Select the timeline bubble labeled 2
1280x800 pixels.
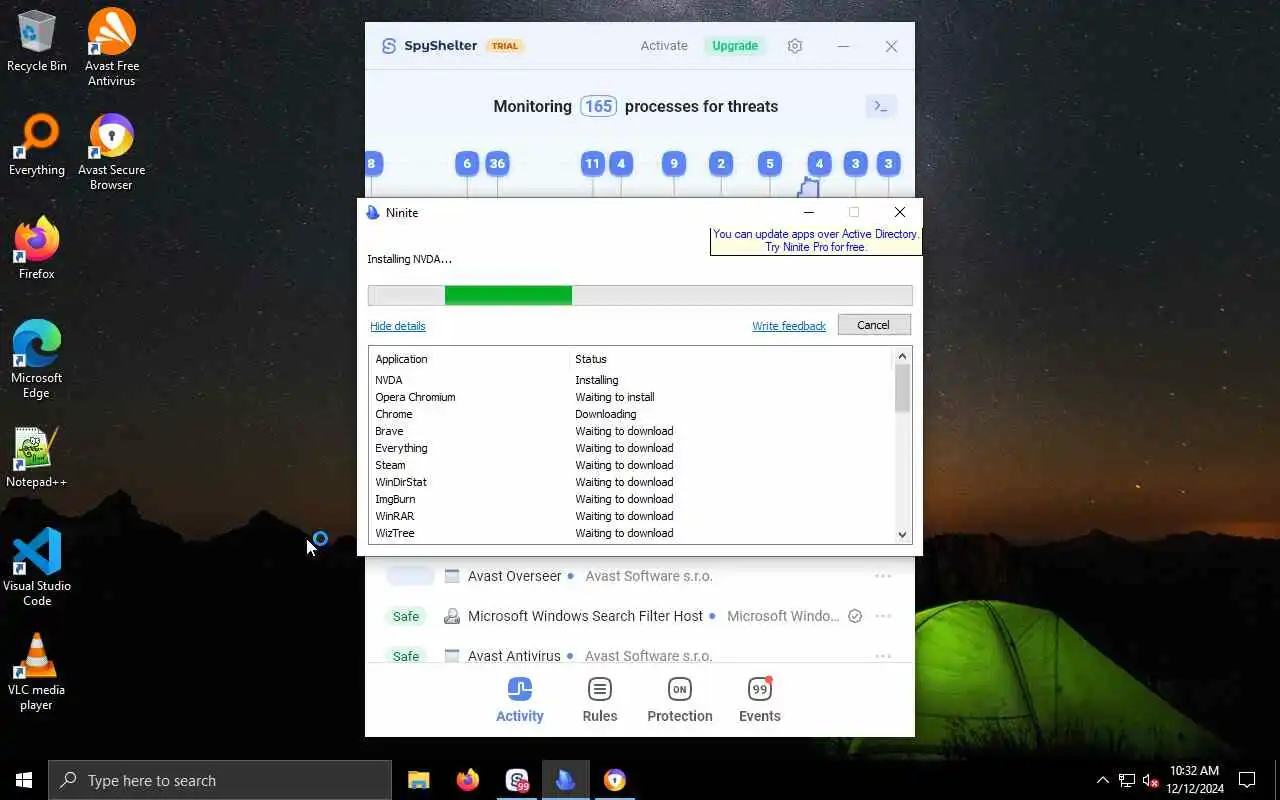[x=721, y=163]
